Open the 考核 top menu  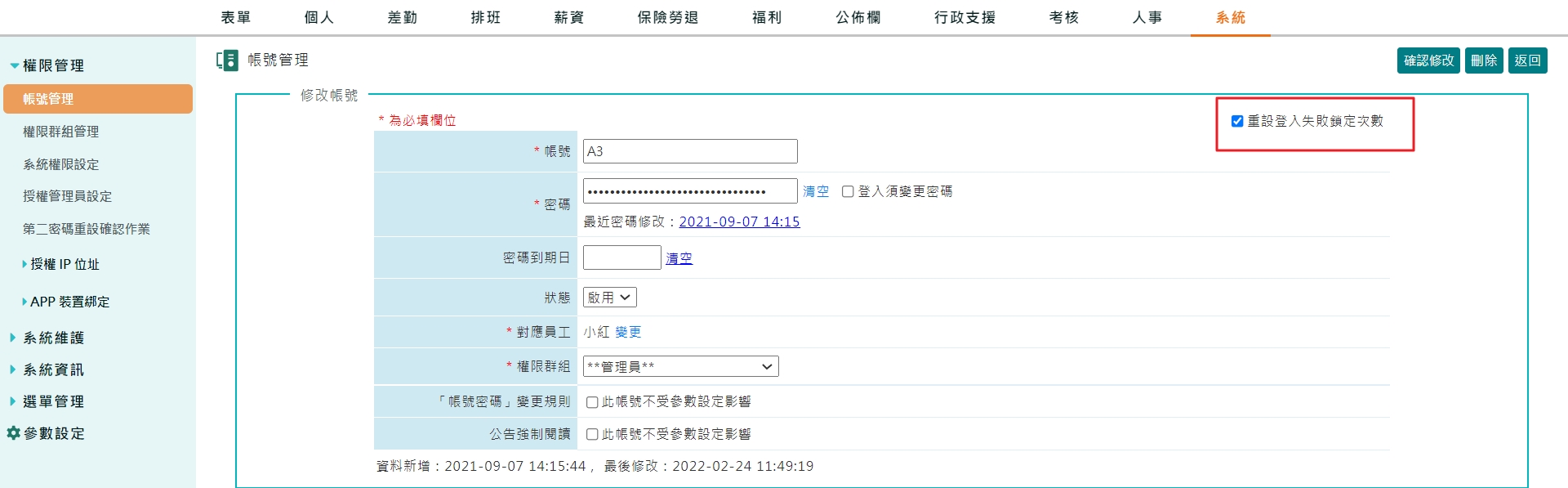(1064, 17)
